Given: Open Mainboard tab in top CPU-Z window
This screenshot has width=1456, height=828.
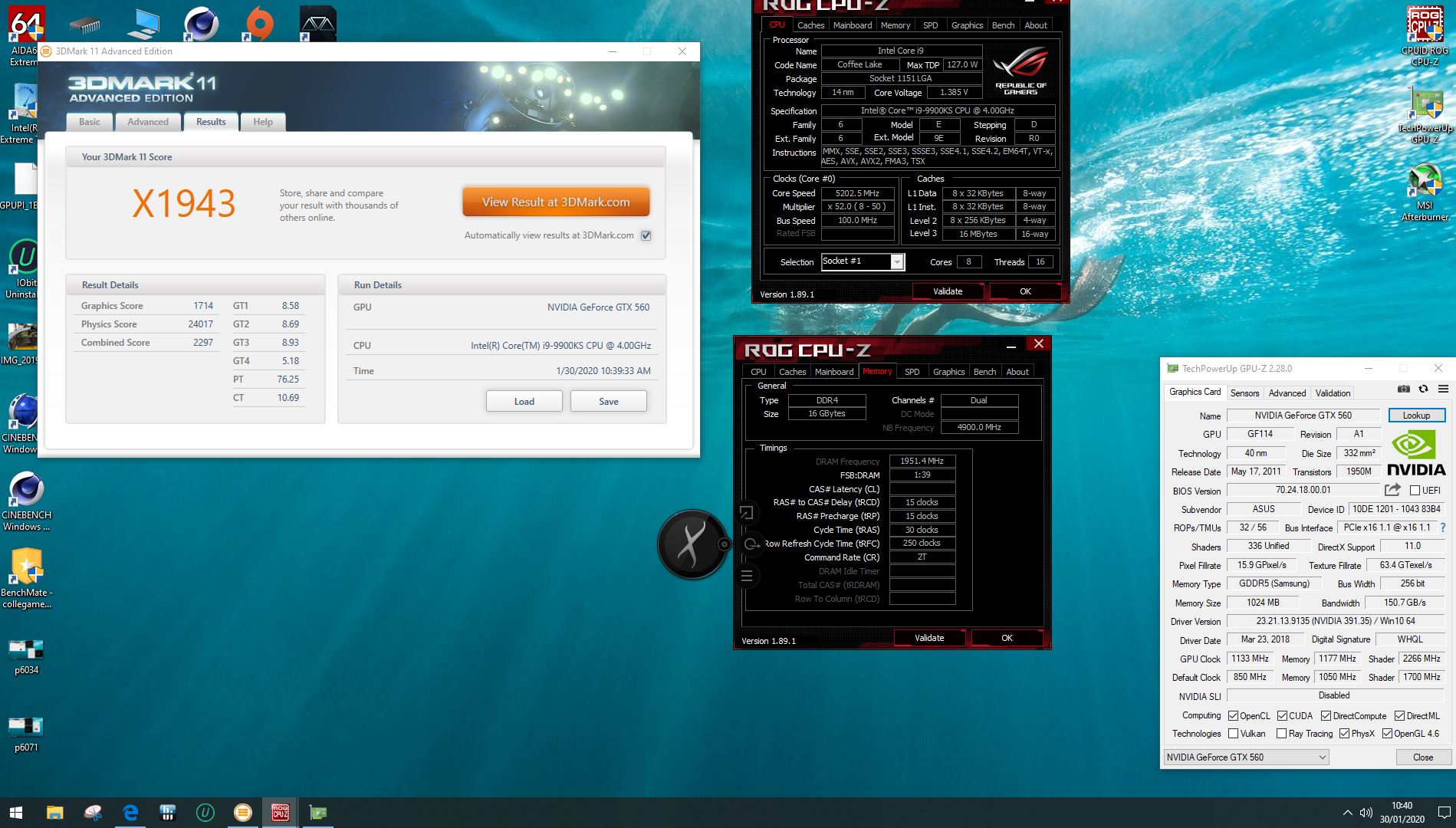Looking at the screenshot, I should [853, 25].
